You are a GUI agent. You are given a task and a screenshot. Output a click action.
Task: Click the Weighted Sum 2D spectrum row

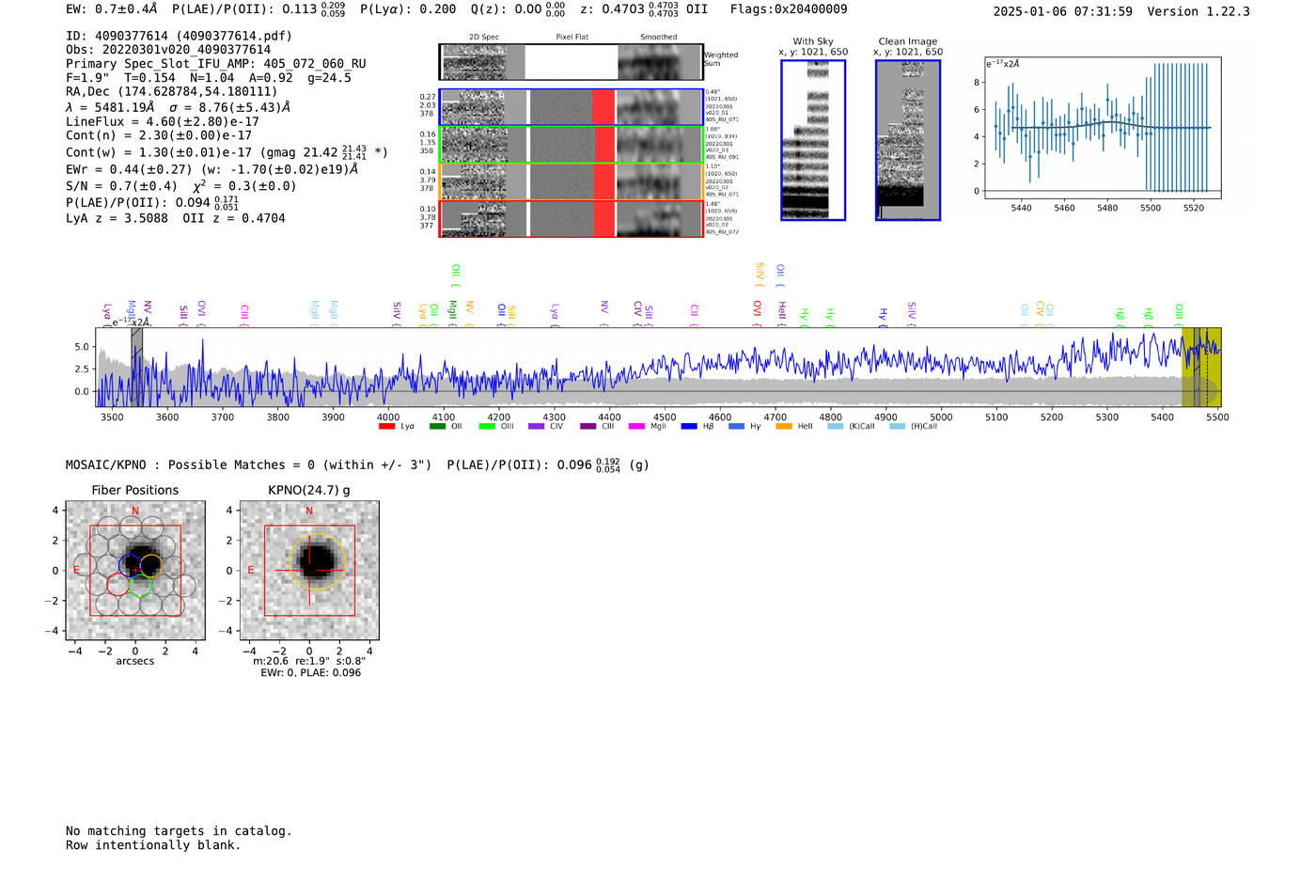pyautogui.click(x=571, y=62)
